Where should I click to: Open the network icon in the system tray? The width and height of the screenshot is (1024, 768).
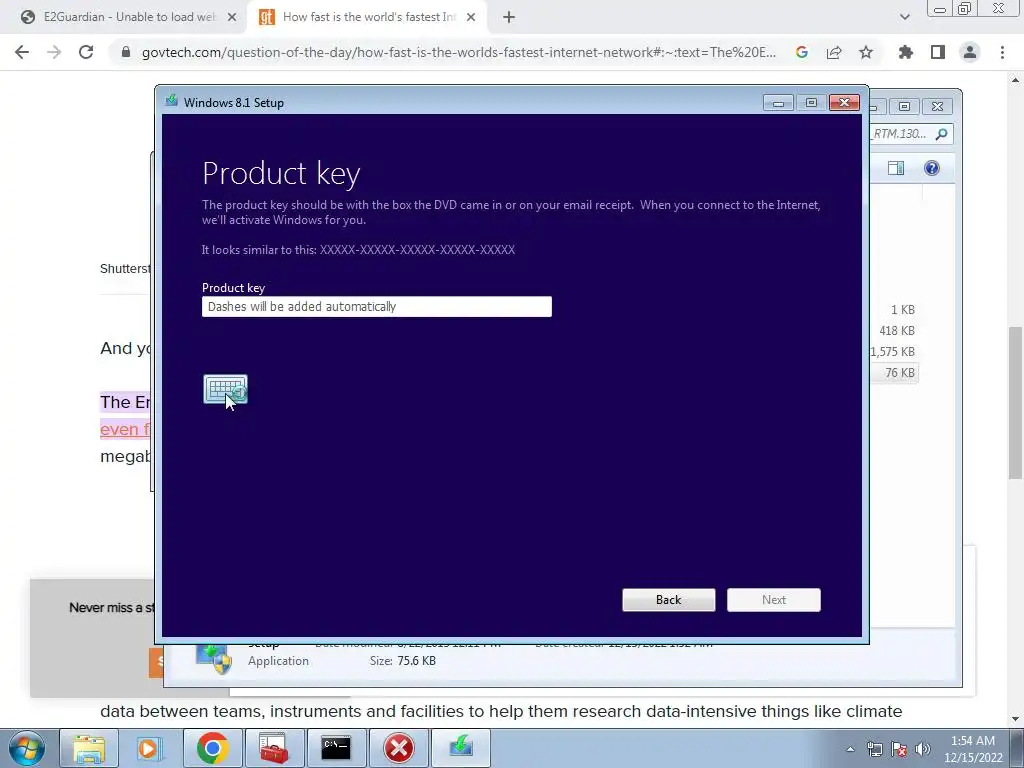point(874,749)
